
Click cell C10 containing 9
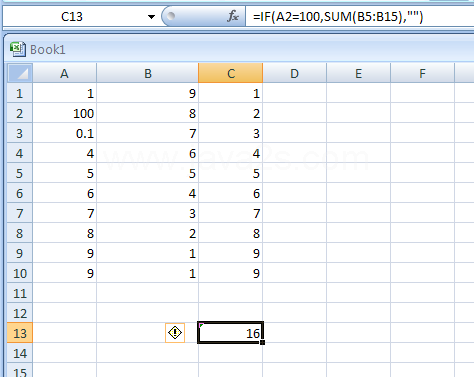(231, 273)
